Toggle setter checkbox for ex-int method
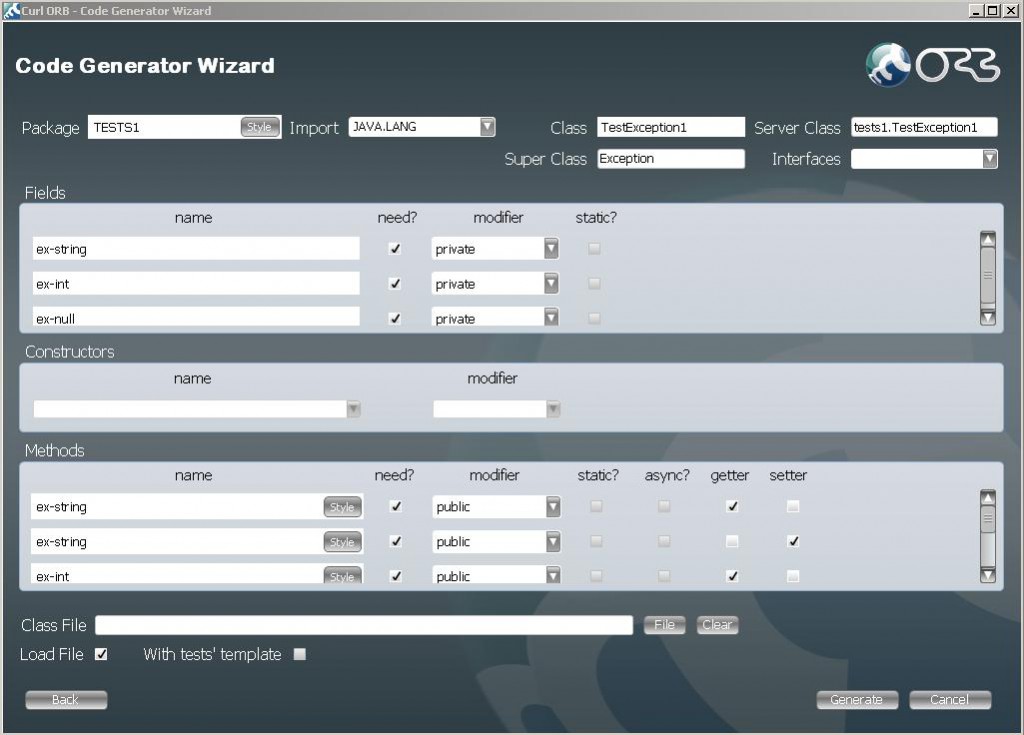 tap(793, 576)
